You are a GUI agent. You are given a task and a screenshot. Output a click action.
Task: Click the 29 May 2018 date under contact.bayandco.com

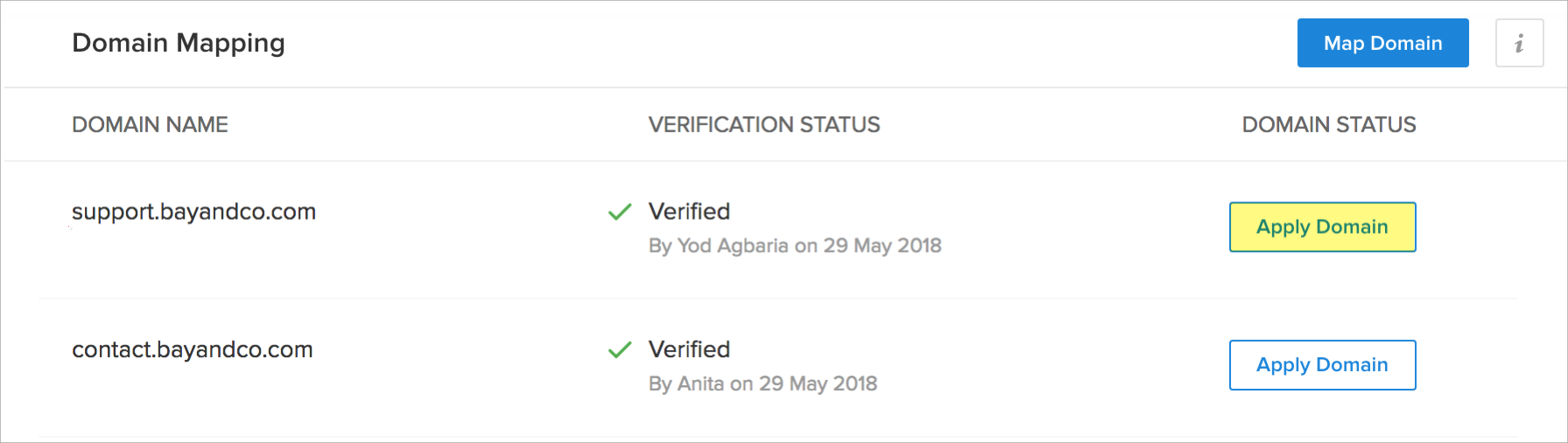(x=818, y=384)
